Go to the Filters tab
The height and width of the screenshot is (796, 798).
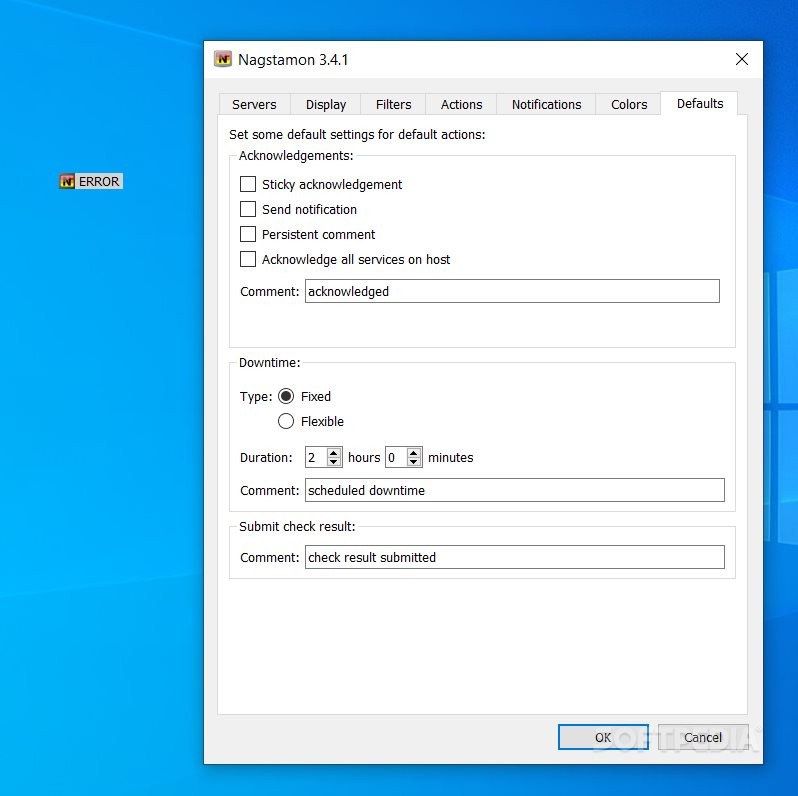coord(393,104)
